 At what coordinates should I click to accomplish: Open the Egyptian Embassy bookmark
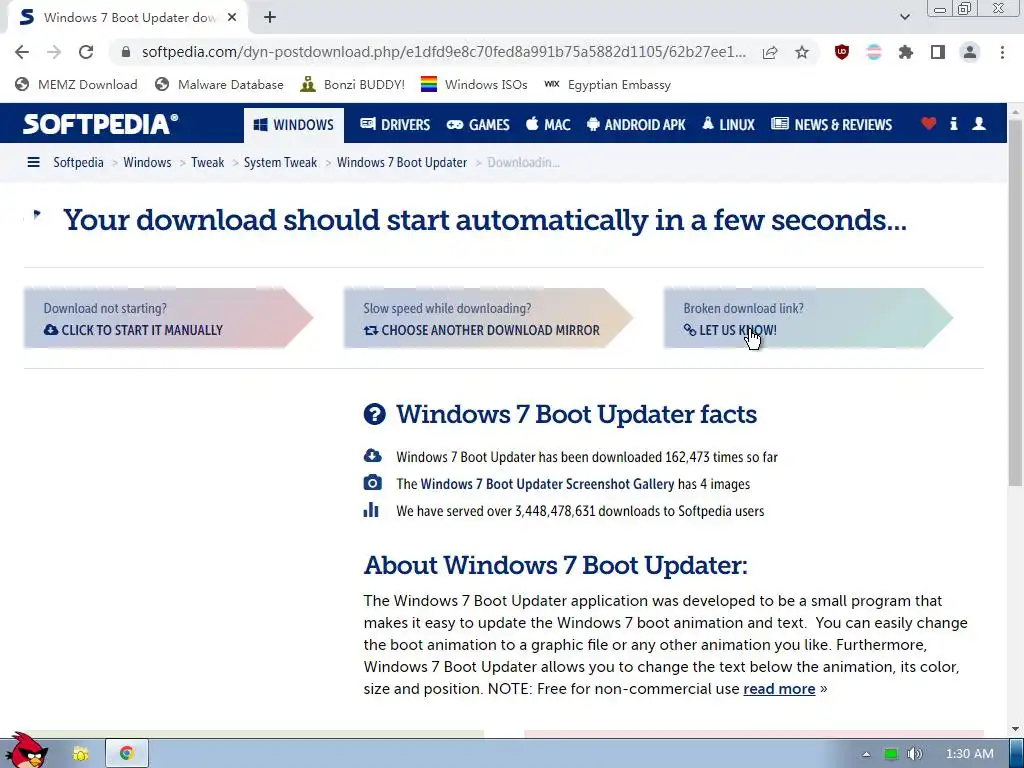point(607,84)
